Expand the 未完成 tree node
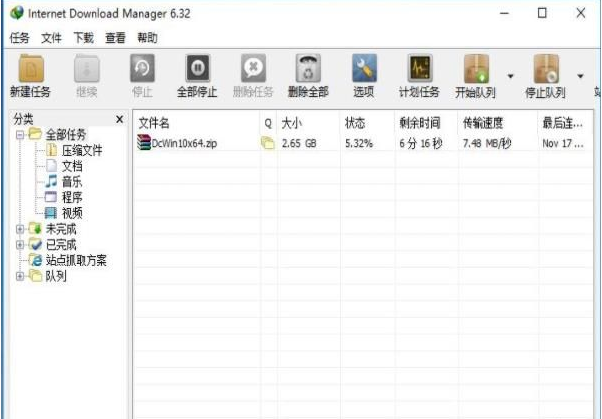This screenshot has width=602, height=419. 20,229
